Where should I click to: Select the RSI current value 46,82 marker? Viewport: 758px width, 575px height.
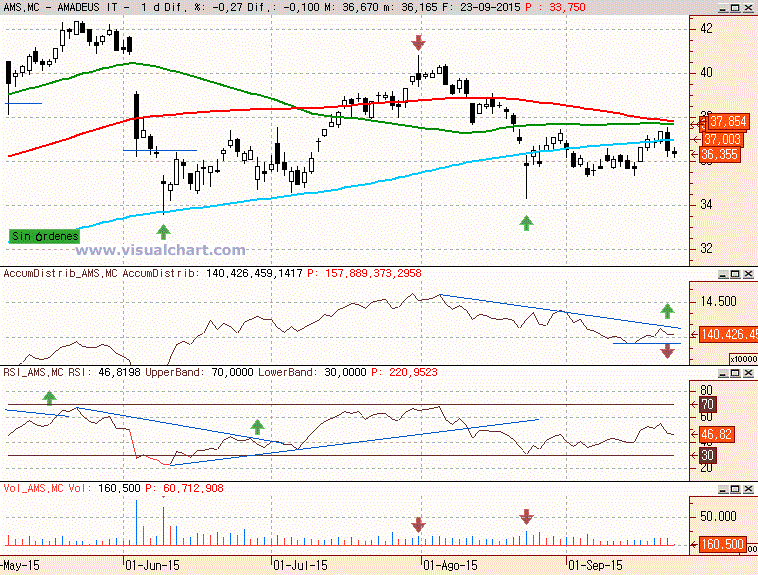(x=717, y=434)
